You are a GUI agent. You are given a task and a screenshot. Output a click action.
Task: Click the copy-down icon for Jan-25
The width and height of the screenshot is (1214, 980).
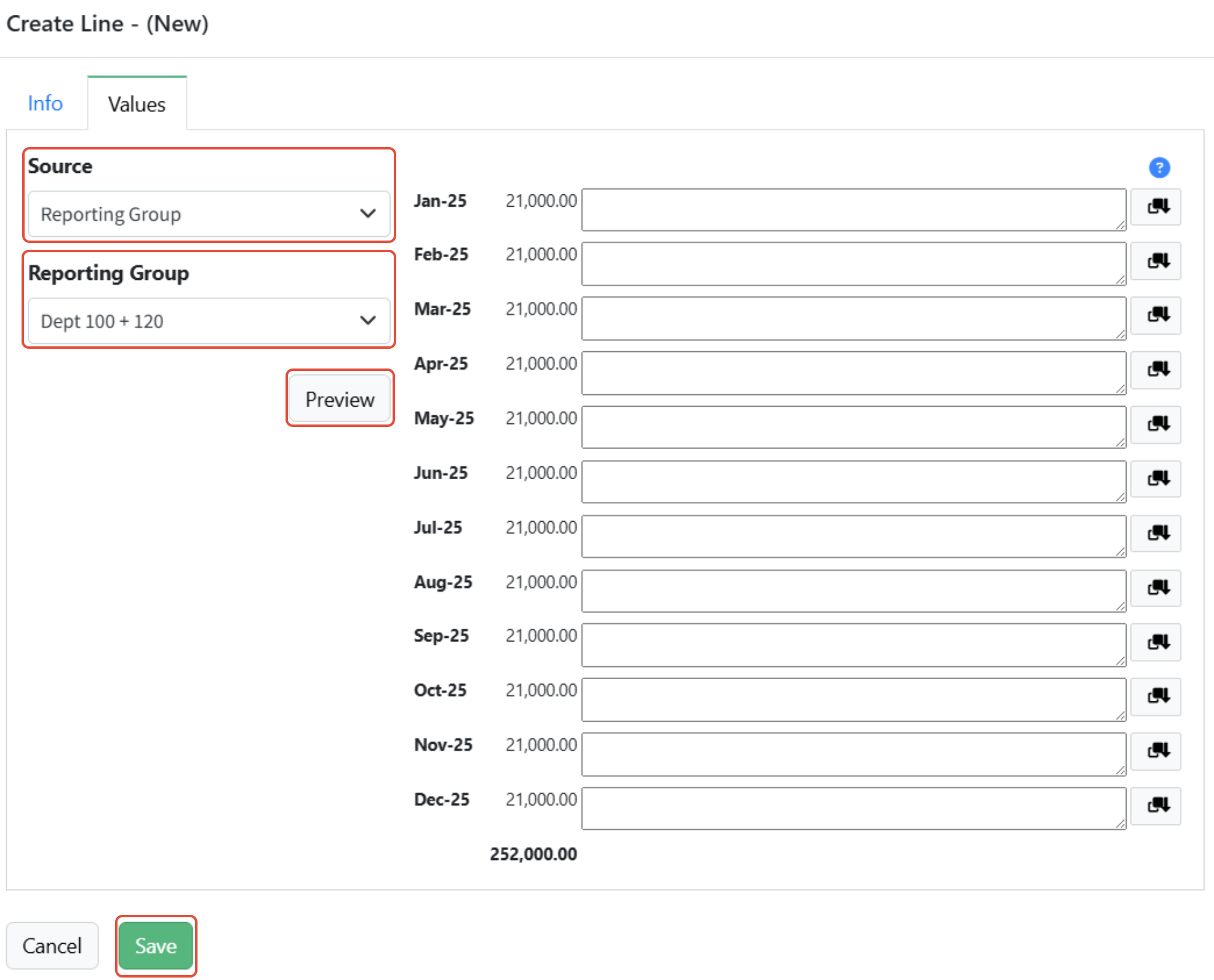[x=1157, y=207]
